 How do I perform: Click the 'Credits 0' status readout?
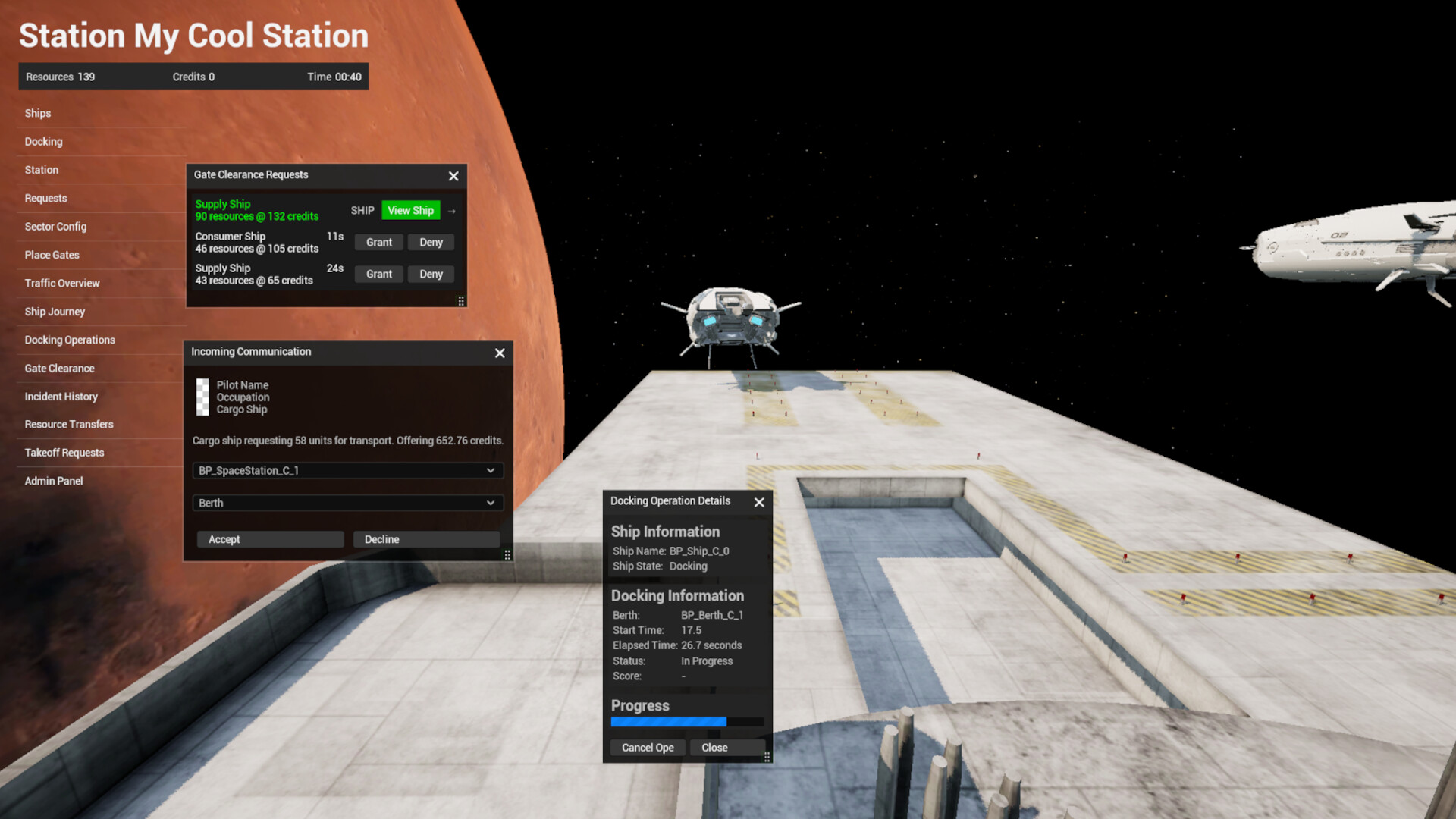tap(193, 77)
